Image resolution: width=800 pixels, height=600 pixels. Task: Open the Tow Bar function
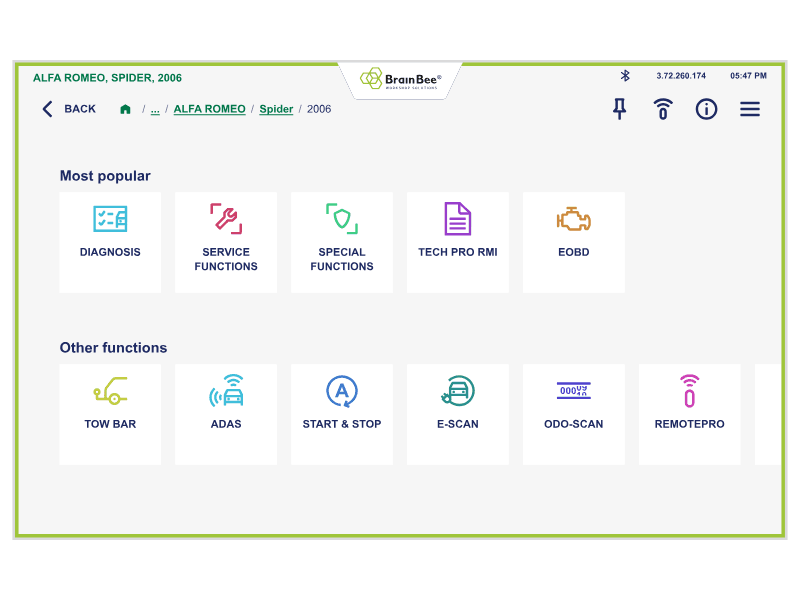point(110,414)
